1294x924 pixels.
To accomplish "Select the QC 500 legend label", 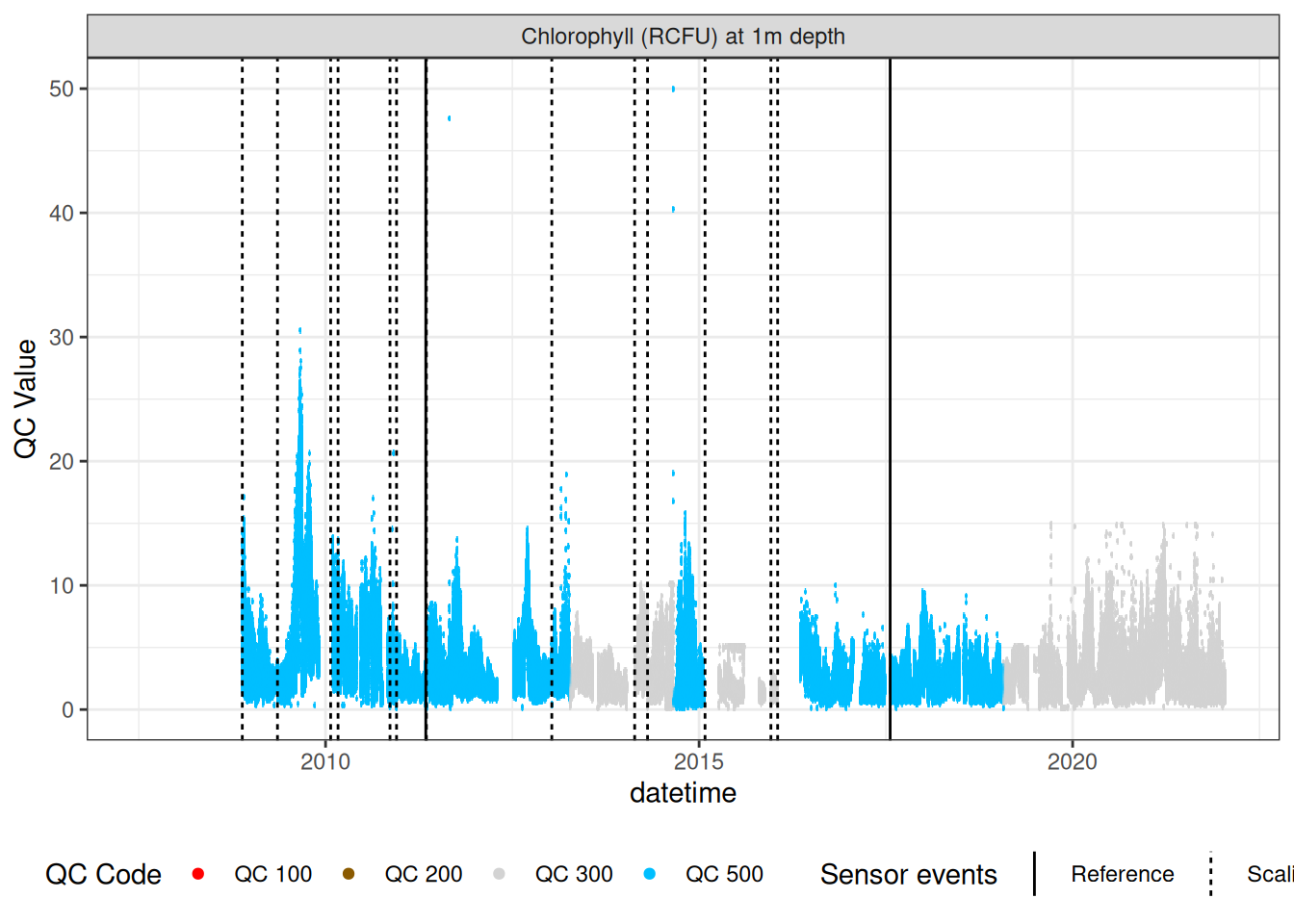I will tap(724, 874).
